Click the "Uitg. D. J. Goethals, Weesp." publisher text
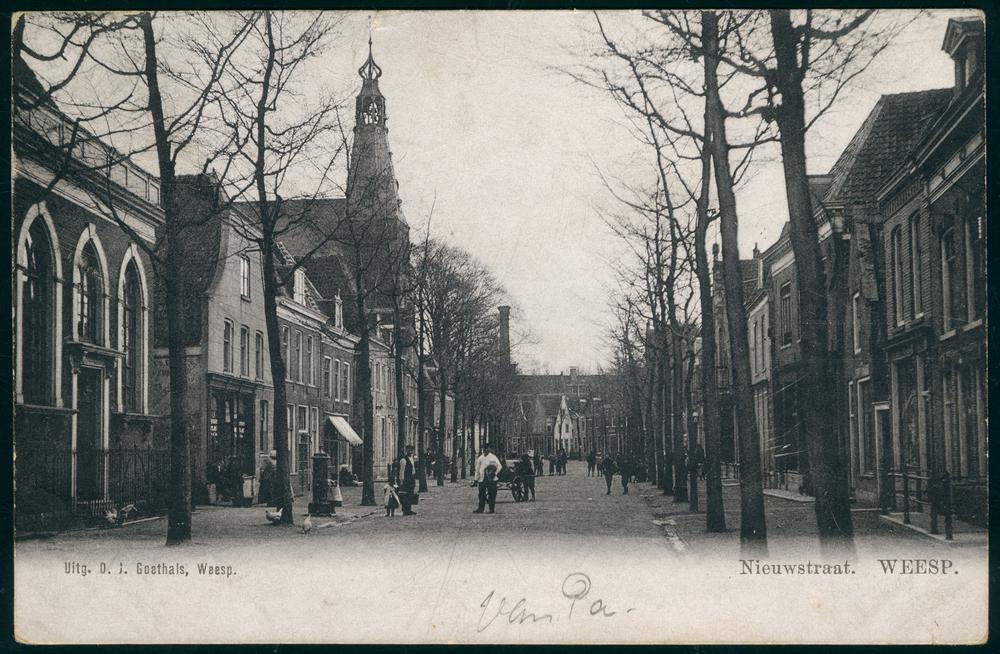1000x654 pixels. pos(150,569)
